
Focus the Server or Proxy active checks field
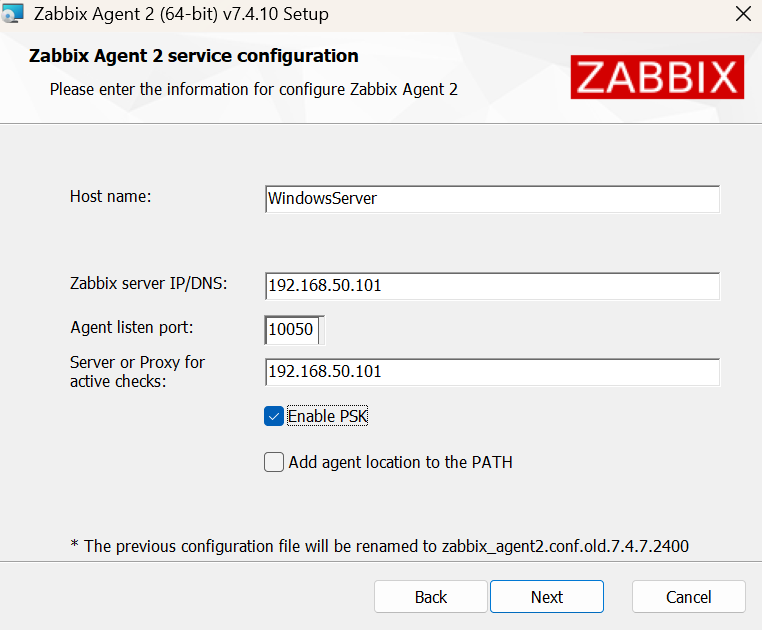(x=492, y=372)
